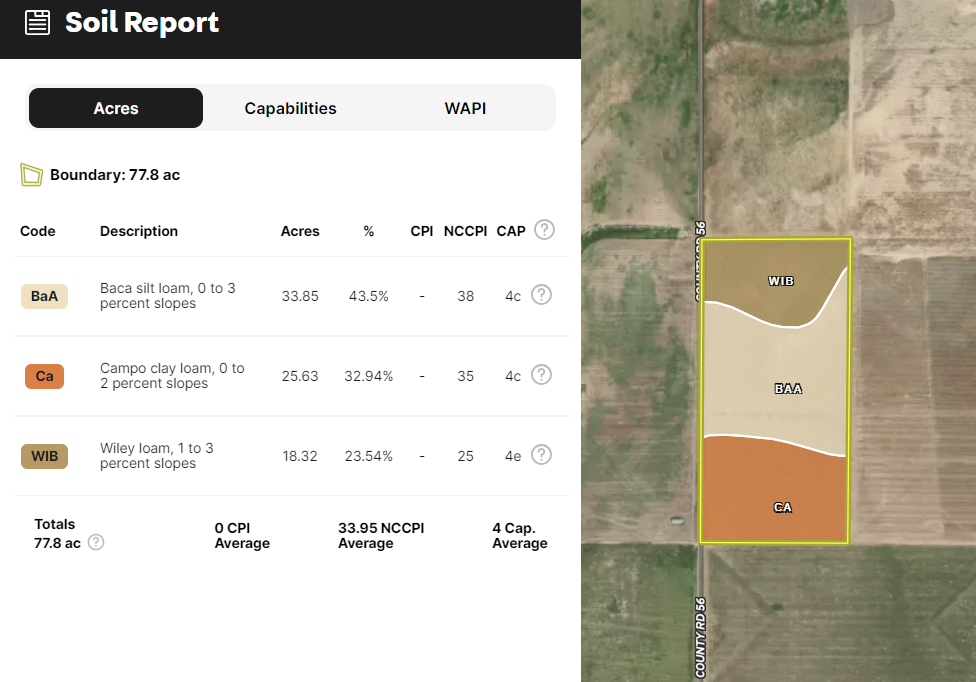Click Baca silt loam description text

point(168,296)
